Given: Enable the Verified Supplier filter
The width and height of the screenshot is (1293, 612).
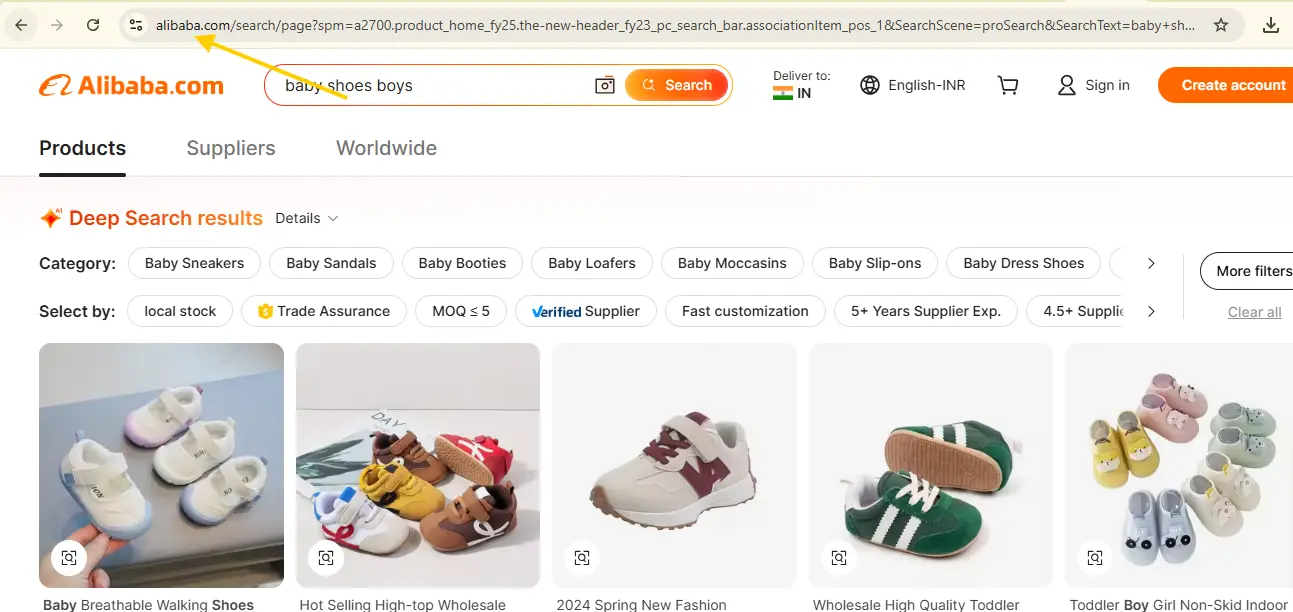Looking at the screenshot, I should tap(586, 311).
